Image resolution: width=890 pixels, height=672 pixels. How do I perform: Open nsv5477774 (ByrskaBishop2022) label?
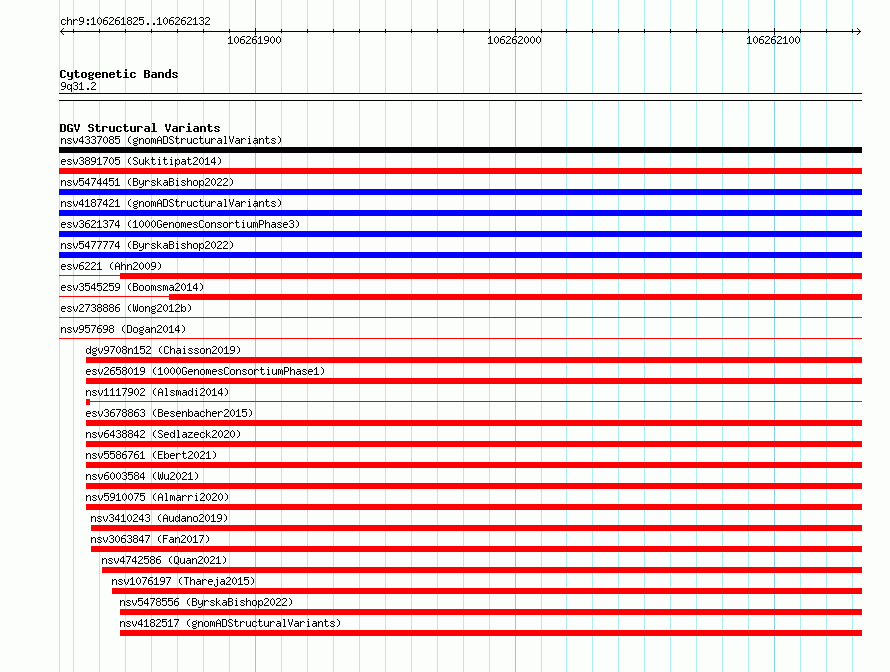pyautogui.click(x=147, y=245)
